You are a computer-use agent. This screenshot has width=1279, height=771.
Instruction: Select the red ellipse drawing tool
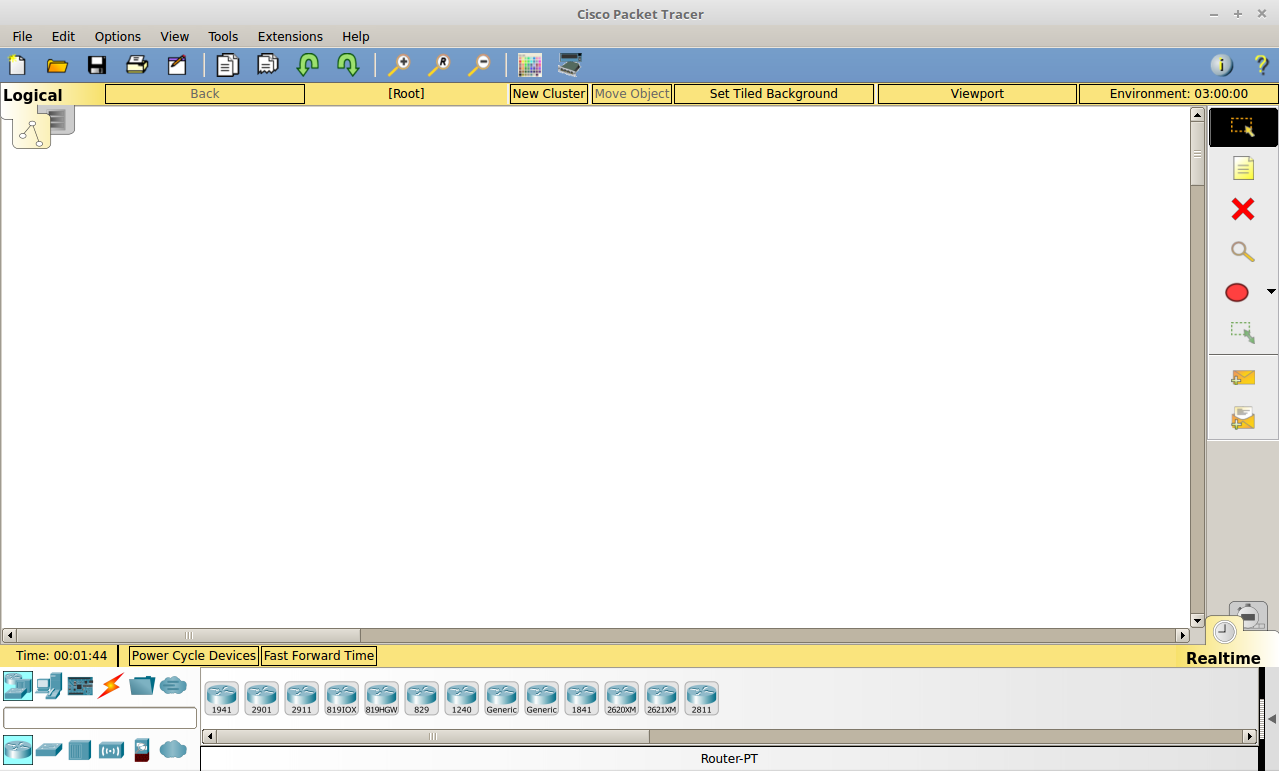coord(1237,292)
